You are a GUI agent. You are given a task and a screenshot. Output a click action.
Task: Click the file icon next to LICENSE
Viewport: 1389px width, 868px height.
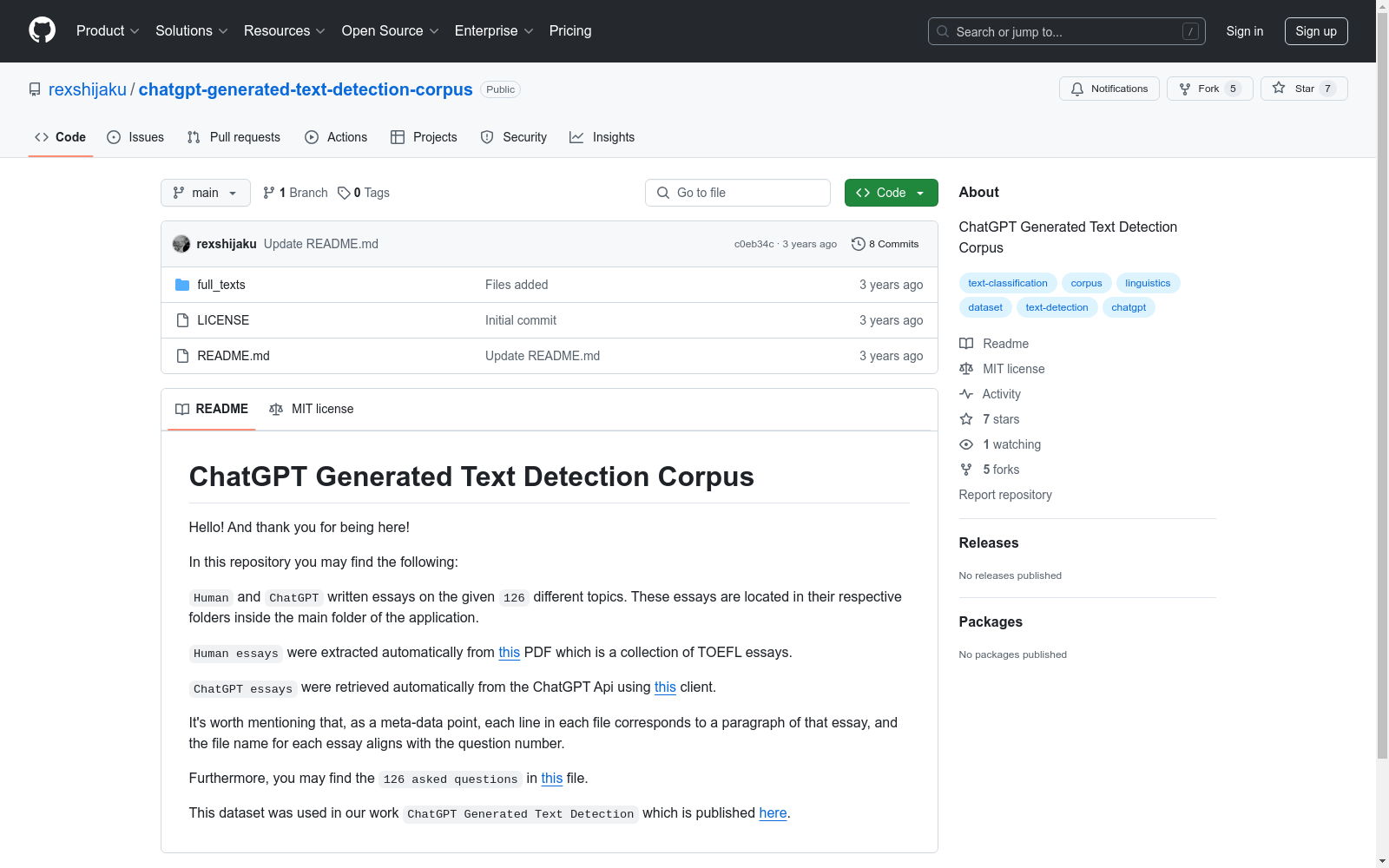click(x=182, y=320)
